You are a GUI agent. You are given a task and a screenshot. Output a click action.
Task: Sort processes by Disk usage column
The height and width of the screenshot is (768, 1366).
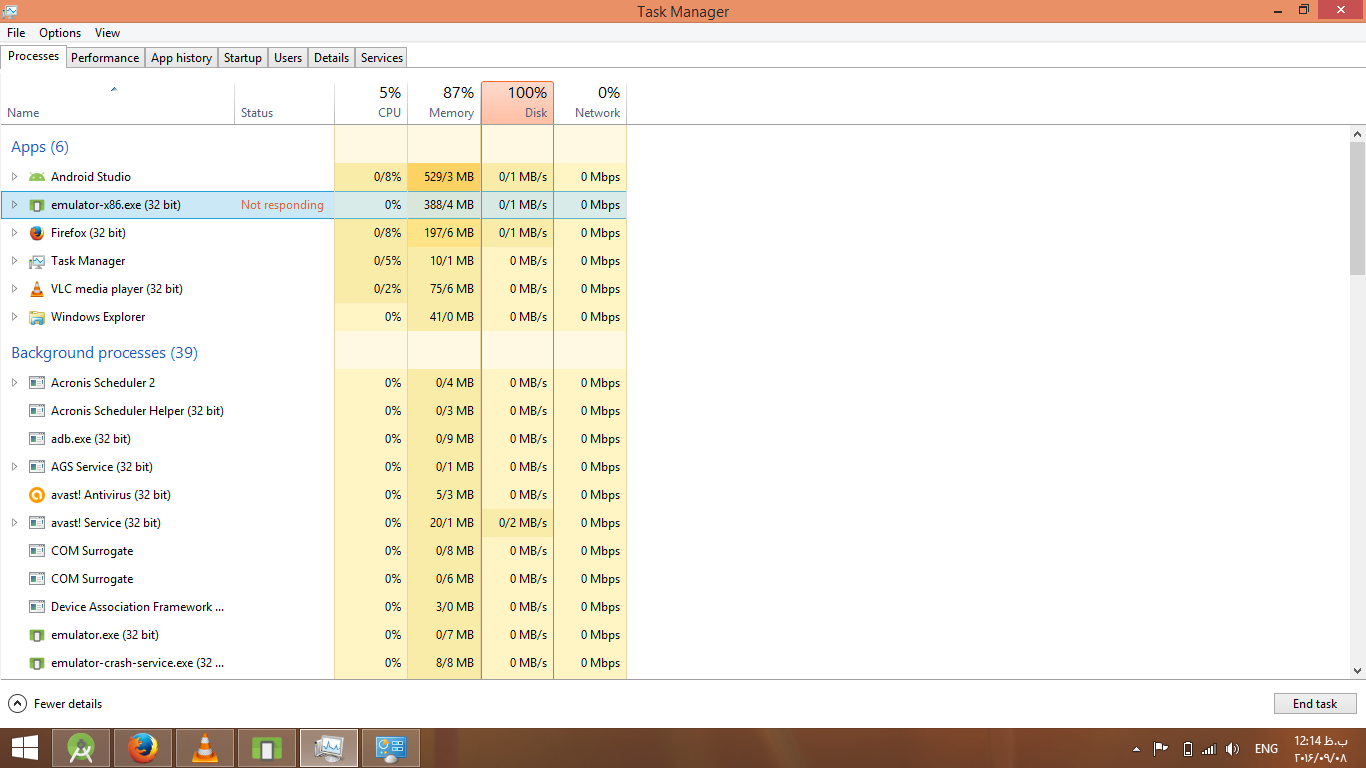click(x=518, y=102)
